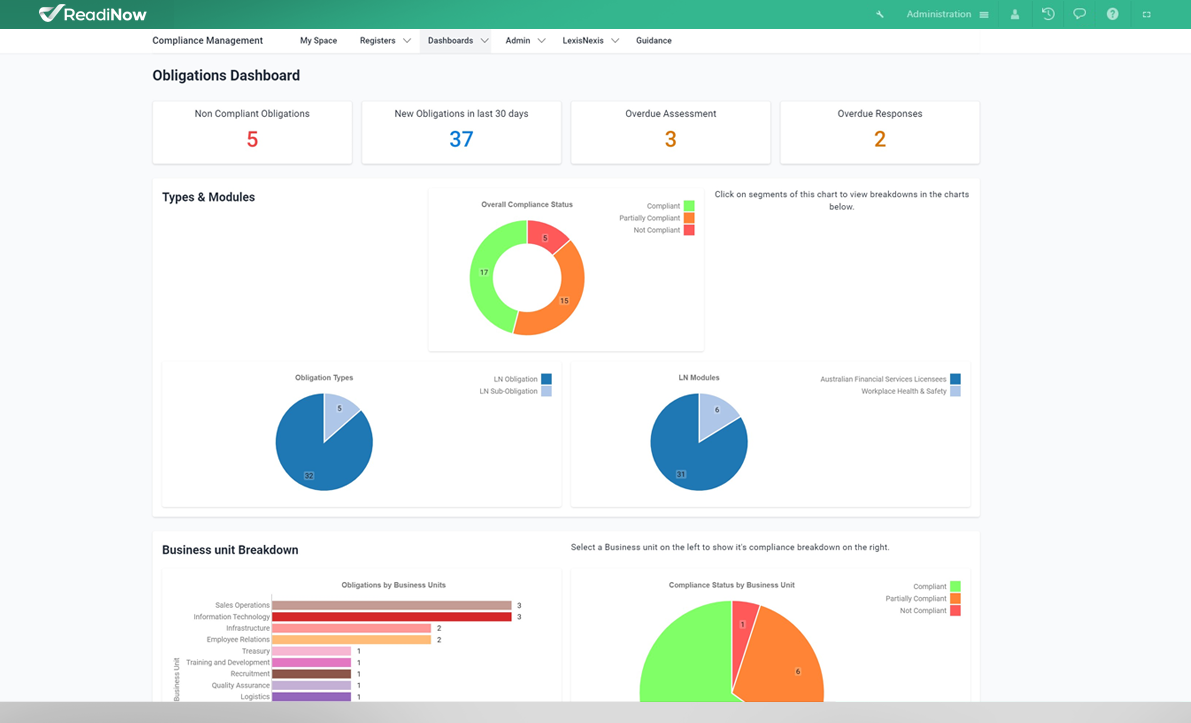Click the ReadiNow logo

pyautogui.click(x=93, y=14)
